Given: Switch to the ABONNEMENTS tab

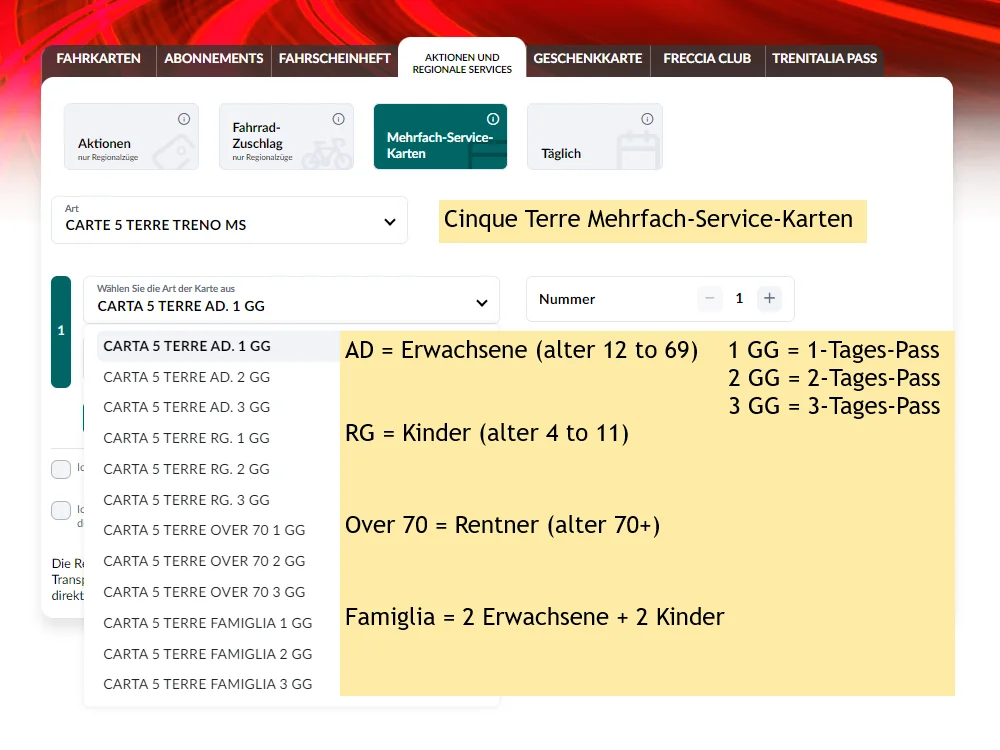Looking at the screenshot, I should pos(214,59).
